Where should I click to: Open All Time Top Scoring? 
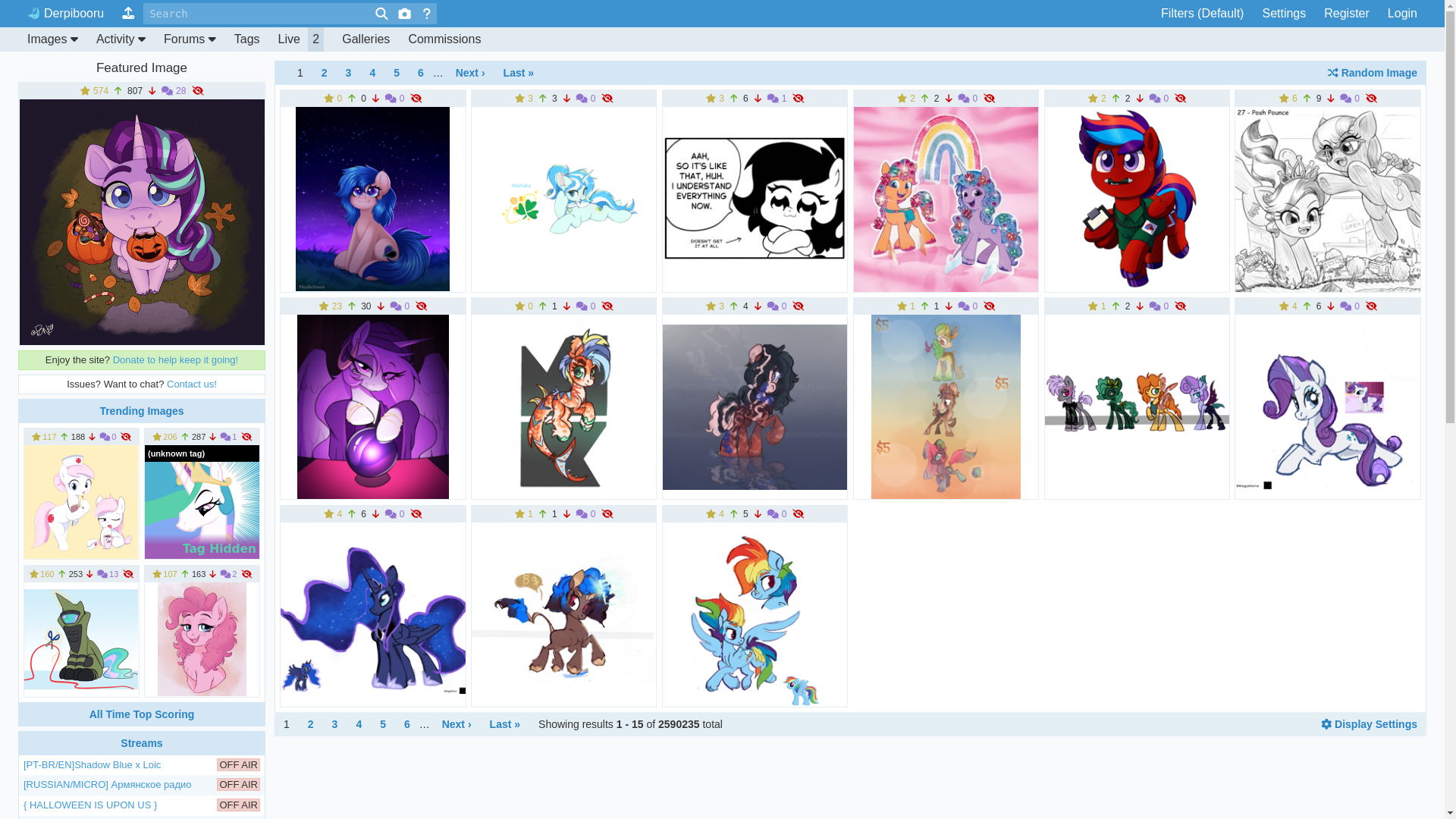(x=142, y=714)
